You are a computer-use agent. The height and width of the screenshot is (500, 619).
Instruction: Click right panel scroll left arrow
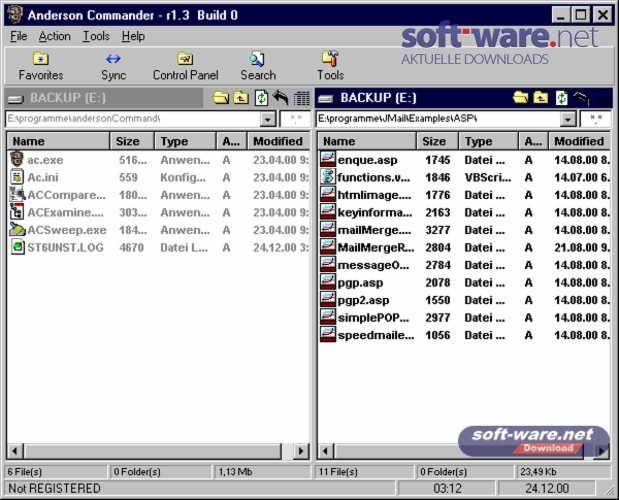[x=326, y=451]
